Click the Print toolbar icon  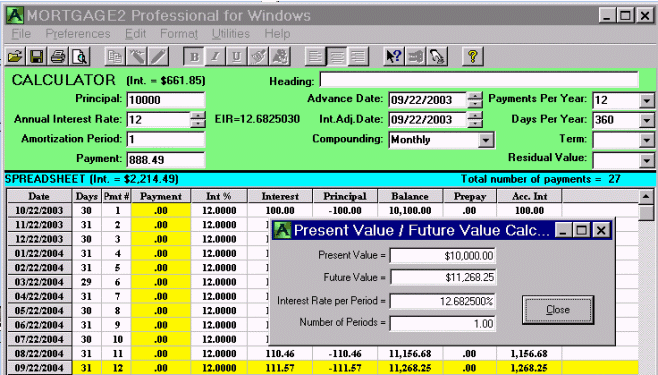(58, 56)
